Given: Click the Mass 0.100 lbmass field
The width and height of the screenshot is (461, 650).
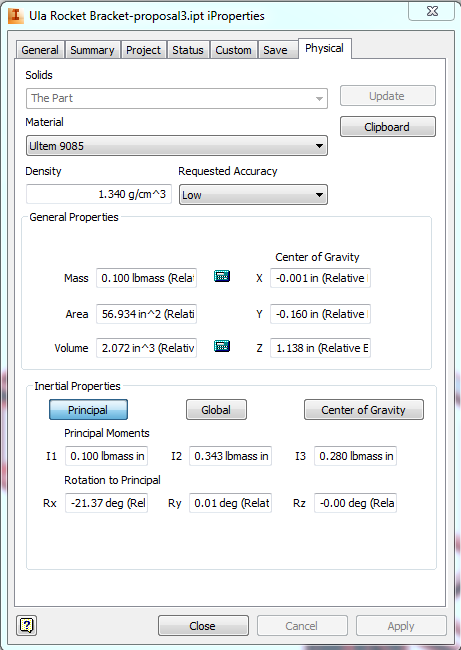Looking at the screenshot, I should 147,278.
